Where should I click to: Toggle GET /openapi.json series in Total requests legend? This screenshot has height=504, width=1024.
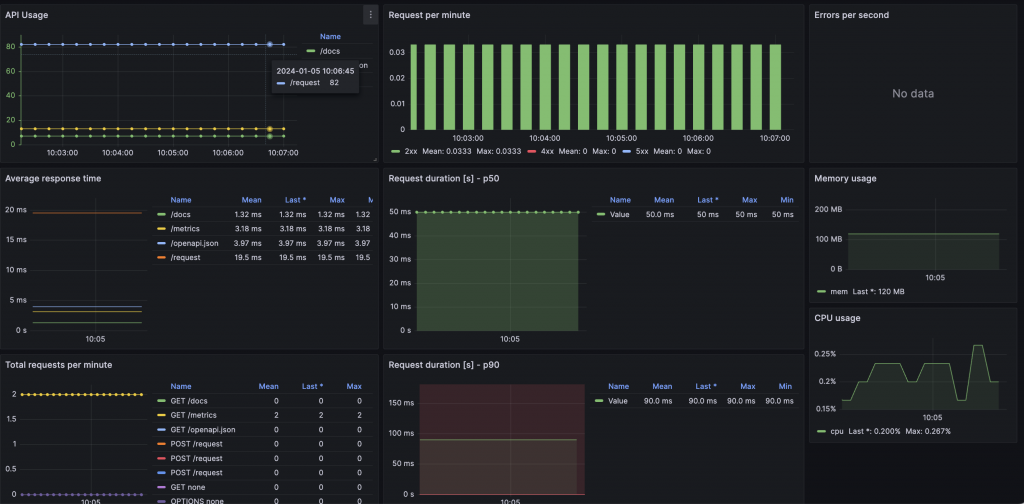tap(203, 430)
